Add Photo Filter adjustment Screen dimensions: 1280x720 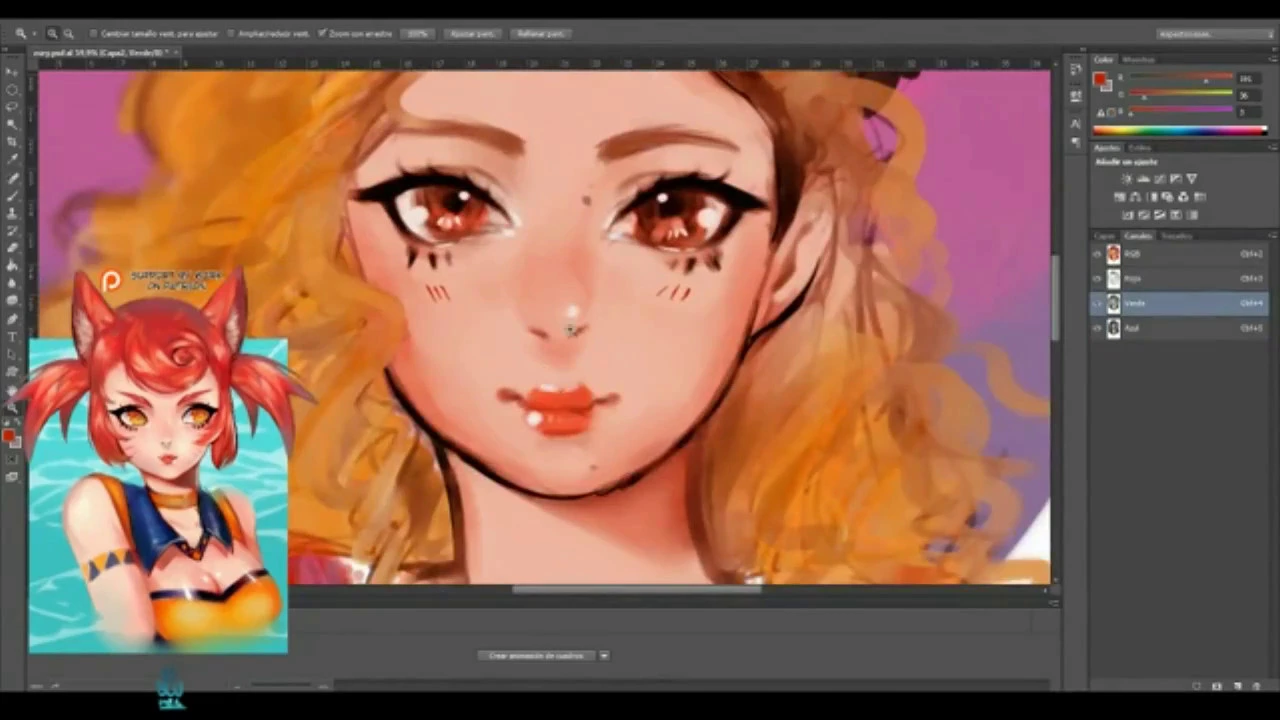(1168, 197)
